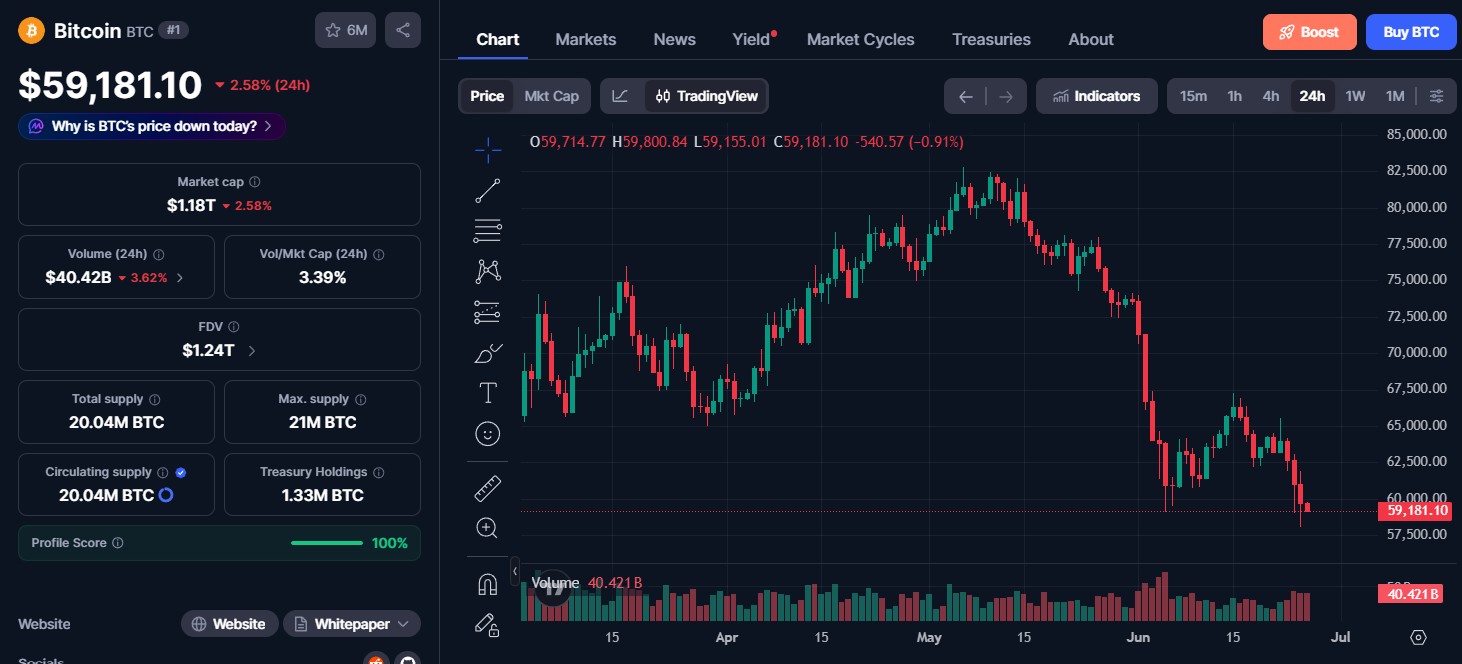Click Treasury Holdings info icon
Image resolution: width=1462 pixels, height=664 pixels.
point(379,472)
